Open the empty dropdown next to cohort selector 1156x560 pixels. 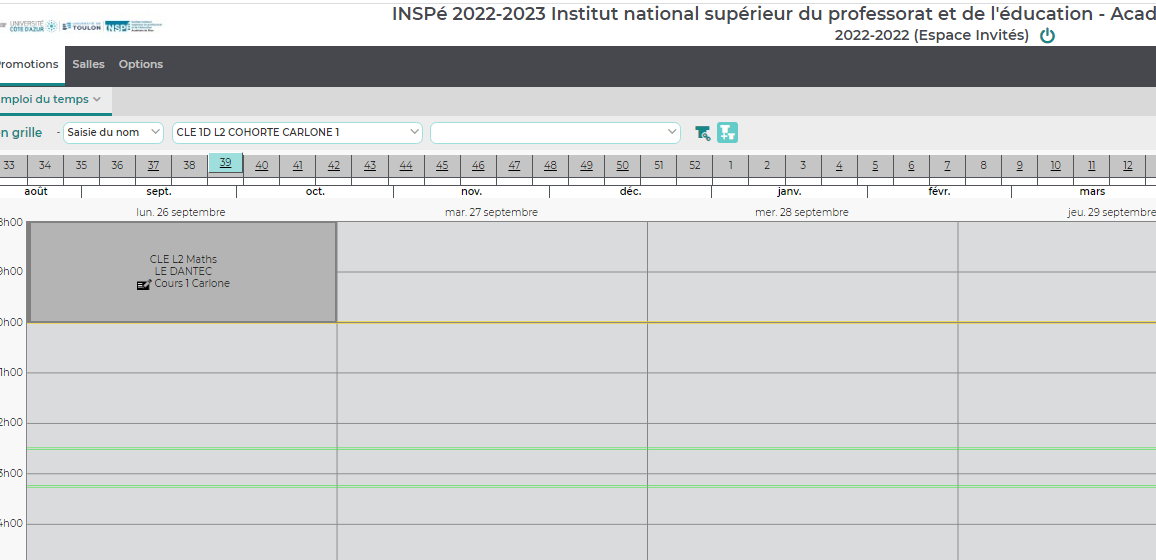(555, 133)
